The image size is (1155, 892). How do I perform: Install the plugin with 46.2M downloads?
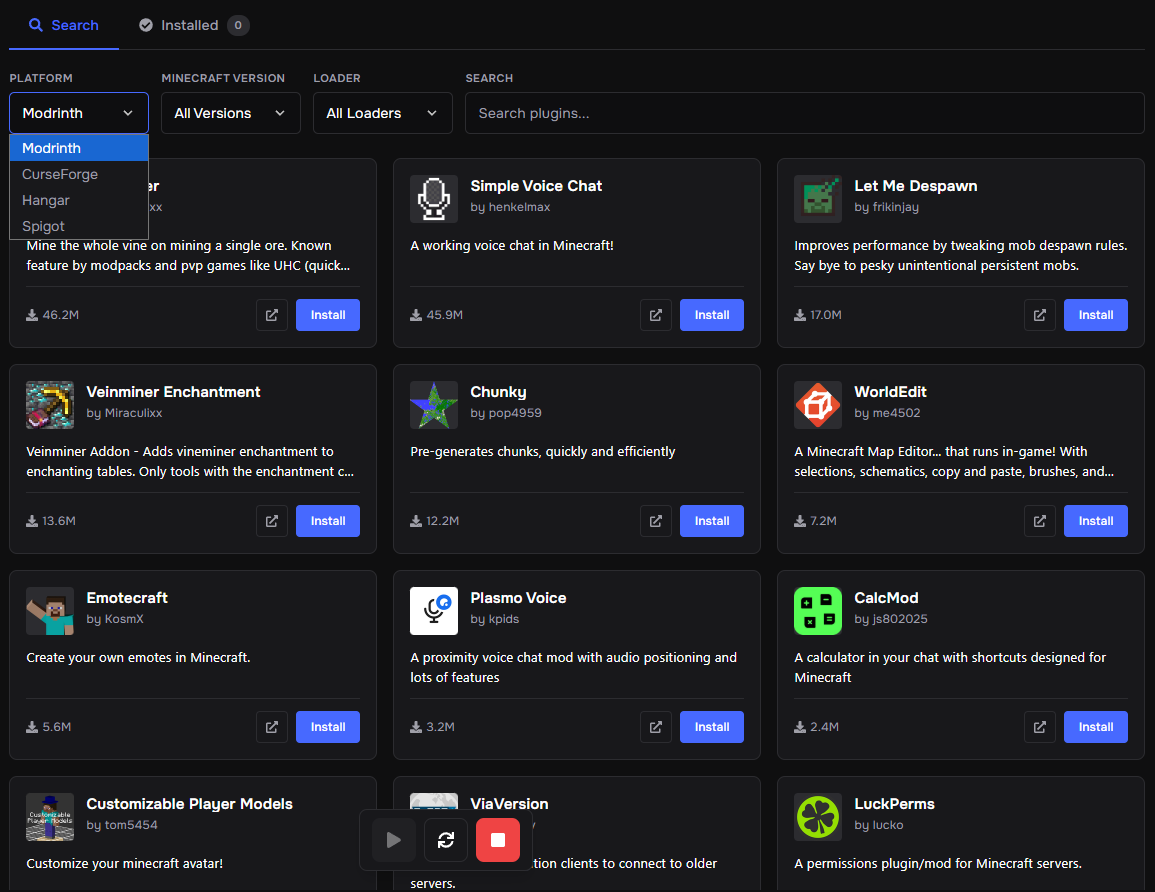coord(328,315)
